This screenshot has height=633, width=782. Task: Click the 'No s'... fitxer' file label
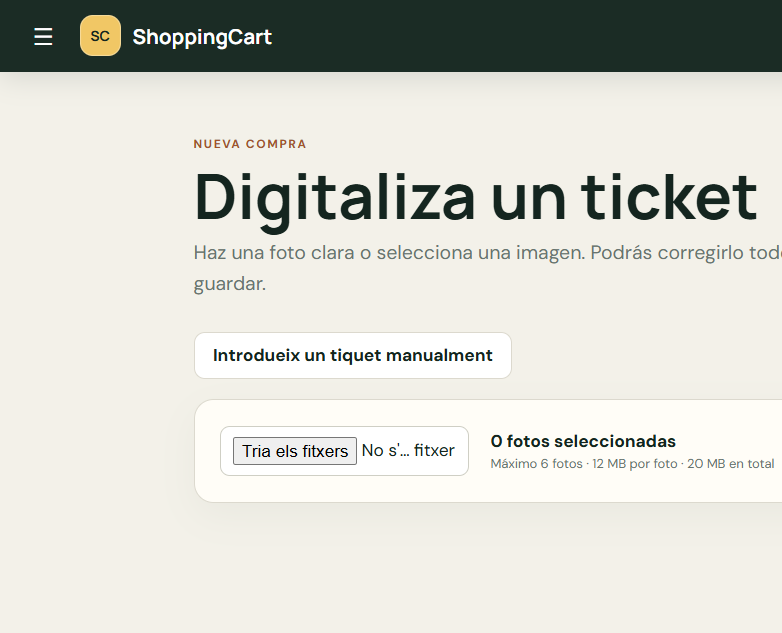(408, 450)
